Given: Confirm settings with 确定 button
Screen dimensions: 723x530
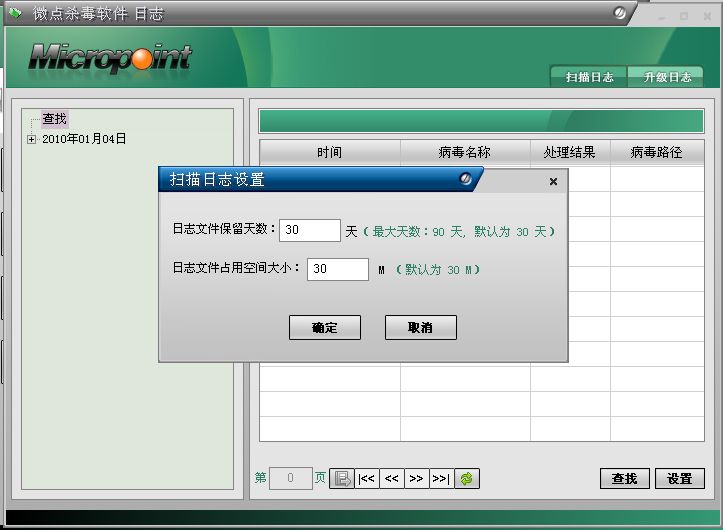Looking at the screenshot, I should pos(325,328).
